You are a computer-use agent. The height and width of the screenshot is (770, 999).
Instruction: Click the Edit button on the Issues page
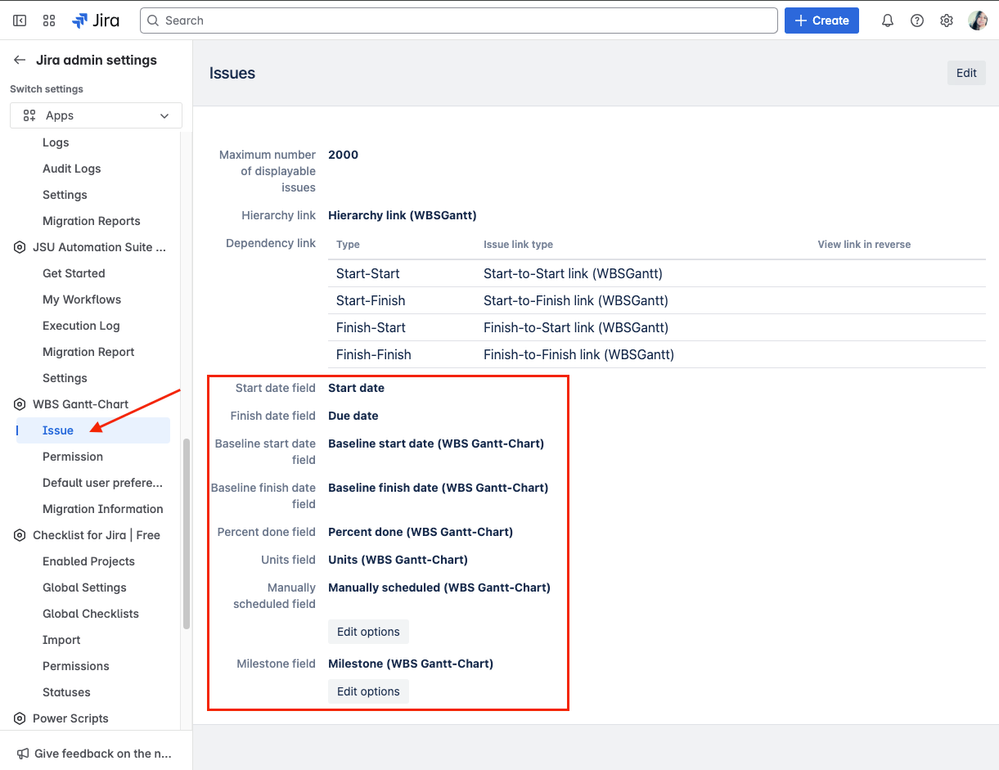966,73
